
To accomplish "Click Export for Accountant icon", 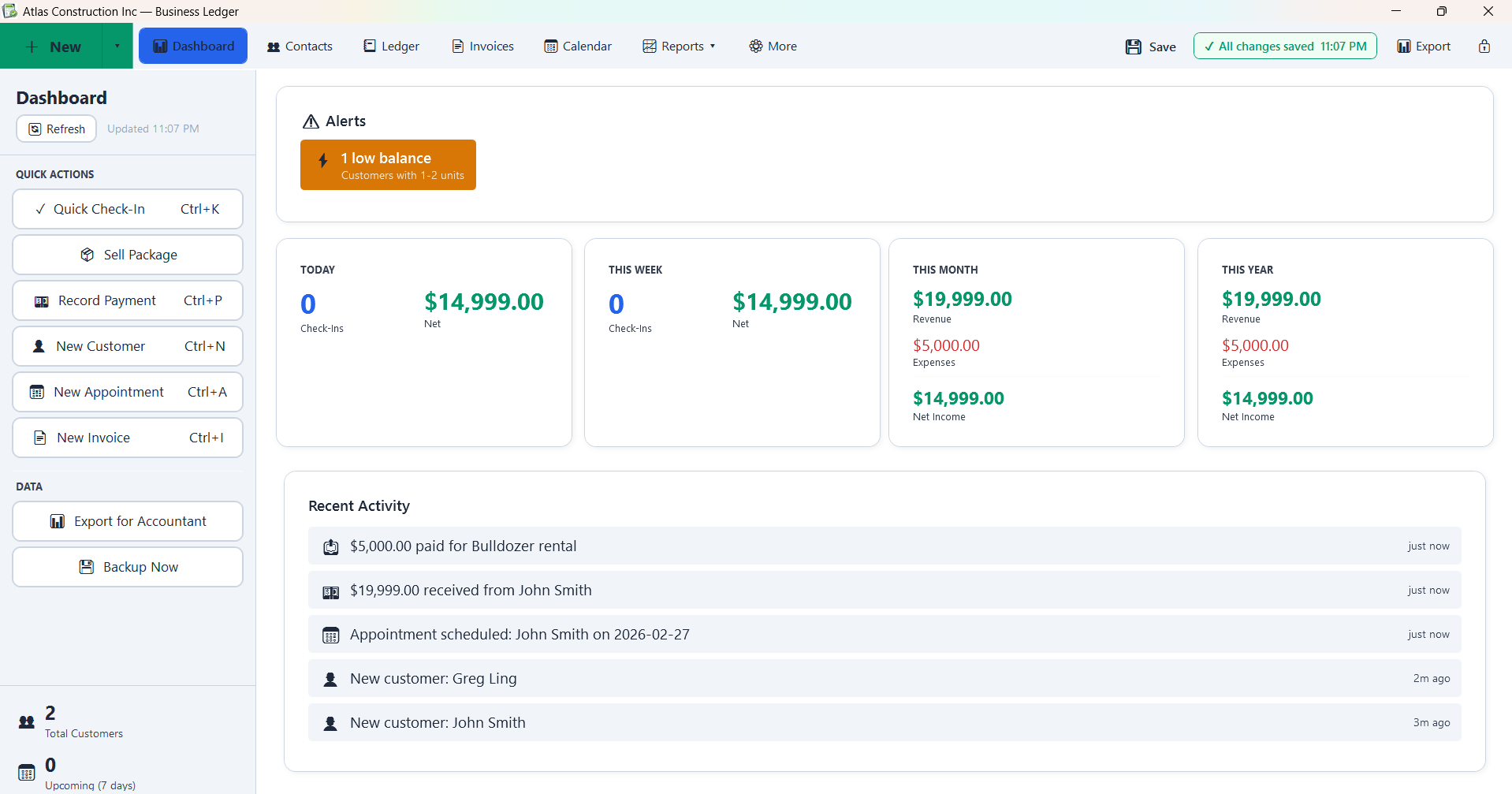I will click(x=58, y=521).
